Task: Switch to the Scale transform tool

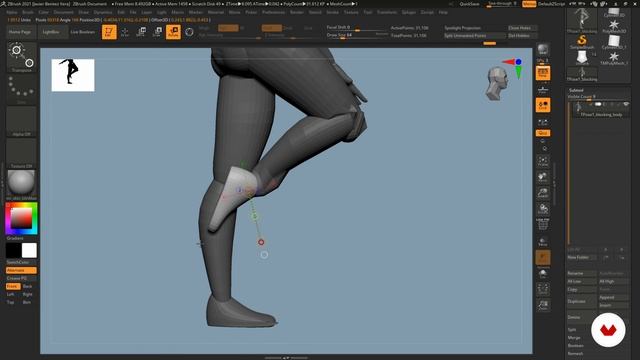Action: (x=157, y=32)
